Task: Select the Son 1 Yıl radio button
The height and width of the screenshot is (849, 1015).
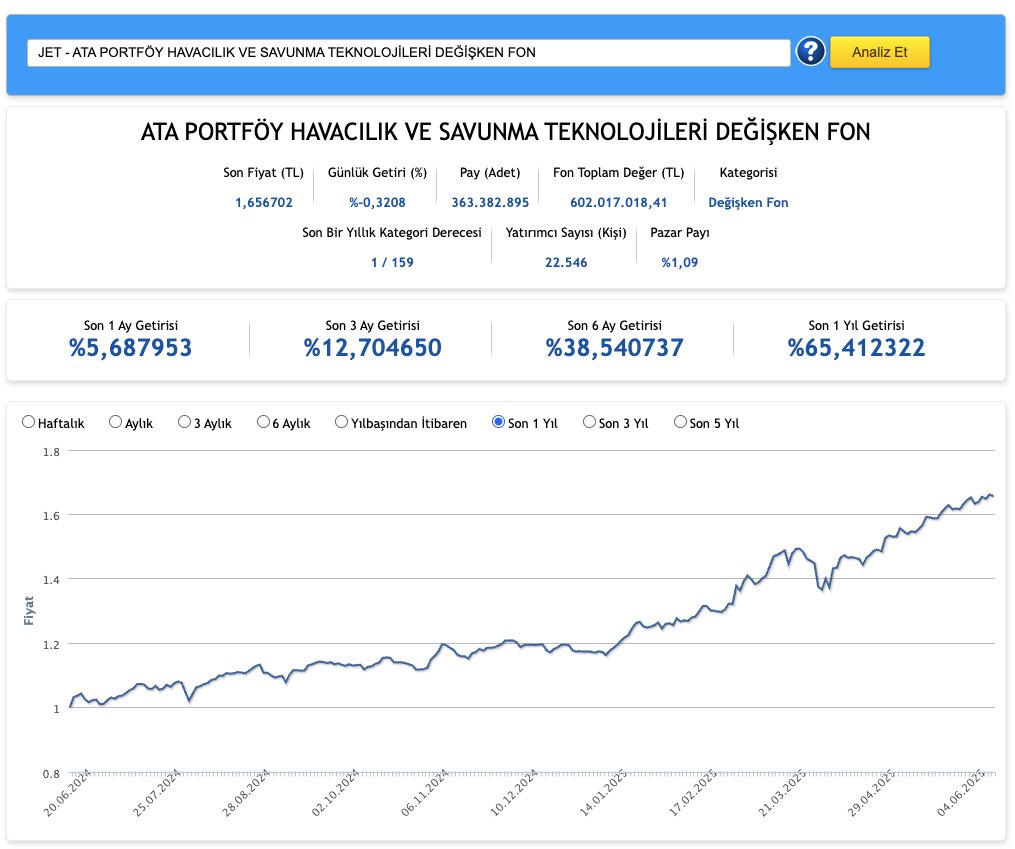Action: (498, 422)
